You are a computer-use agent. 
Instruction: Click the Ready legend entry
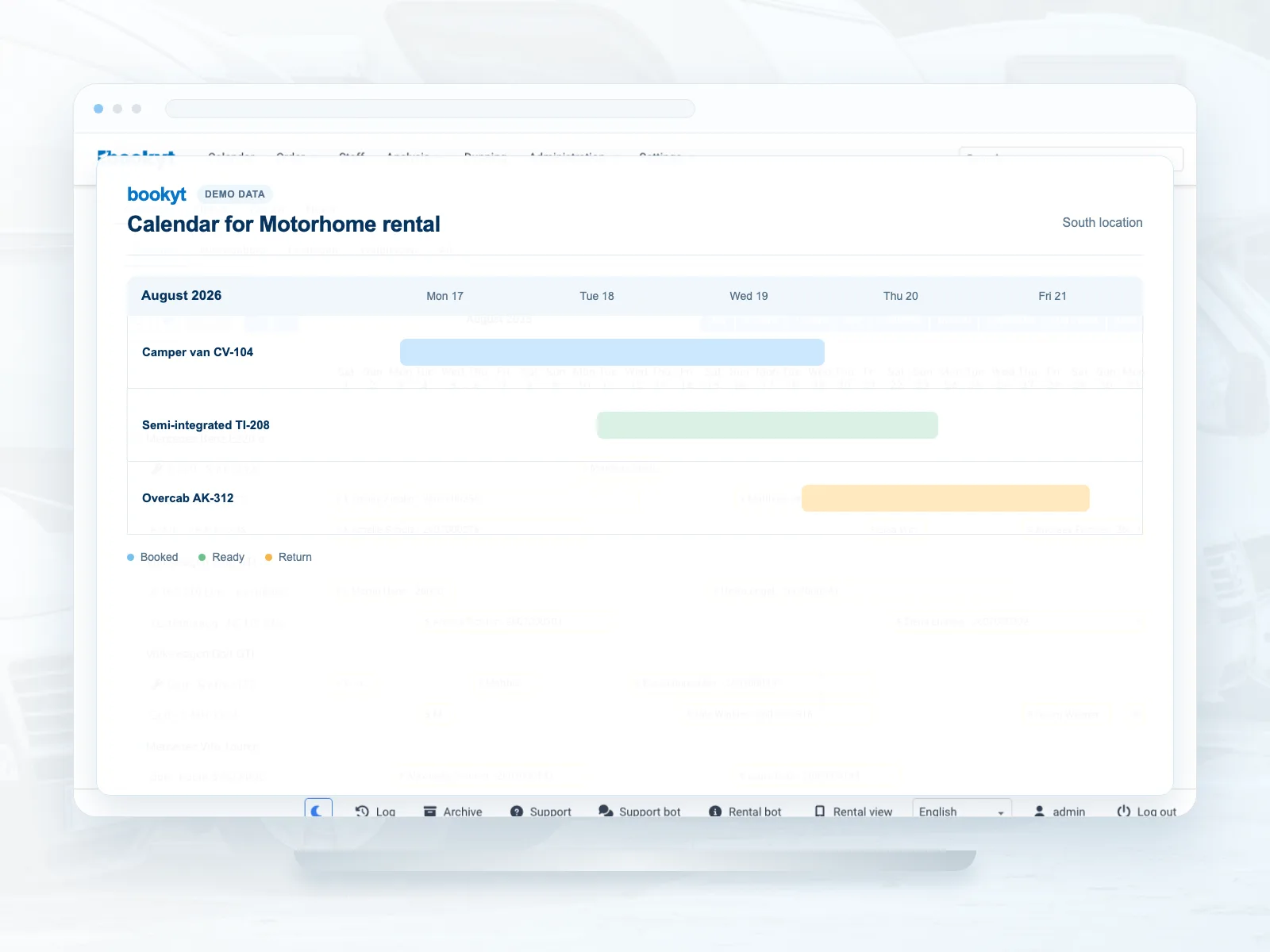coord(221,557)
